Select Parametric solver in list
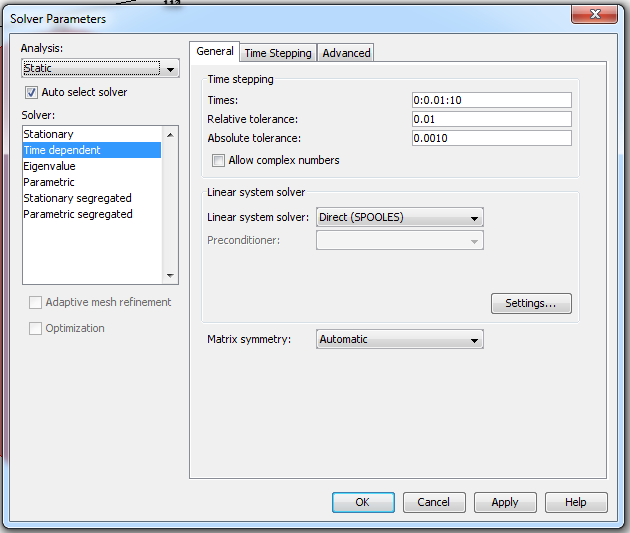The image size is (630, 533). tap(92, 182)
